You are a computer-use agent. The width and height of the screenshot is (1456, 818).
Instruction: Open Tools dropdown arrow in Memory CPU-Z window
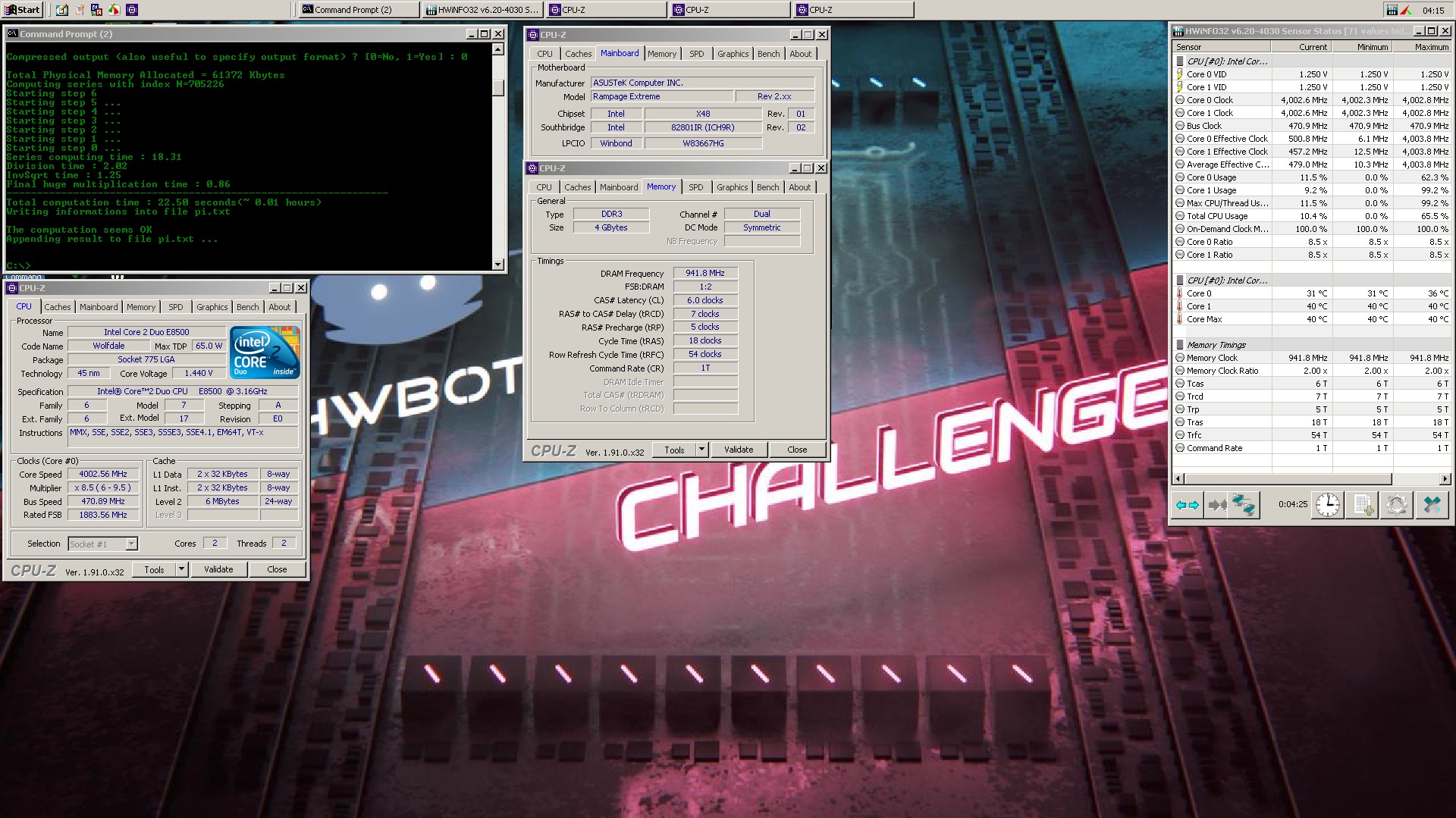pyautogui.click(x=701, y=450)
